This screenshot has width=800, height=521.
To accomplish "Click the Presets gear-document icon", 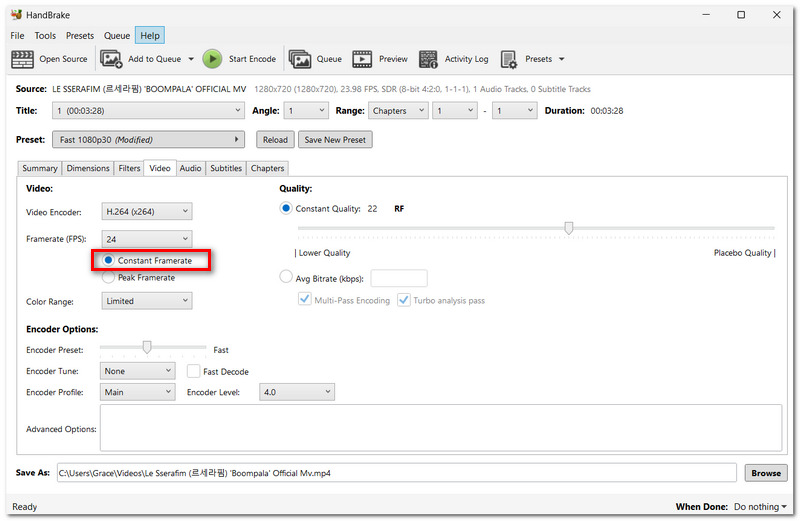I will [x=509, y=59].
